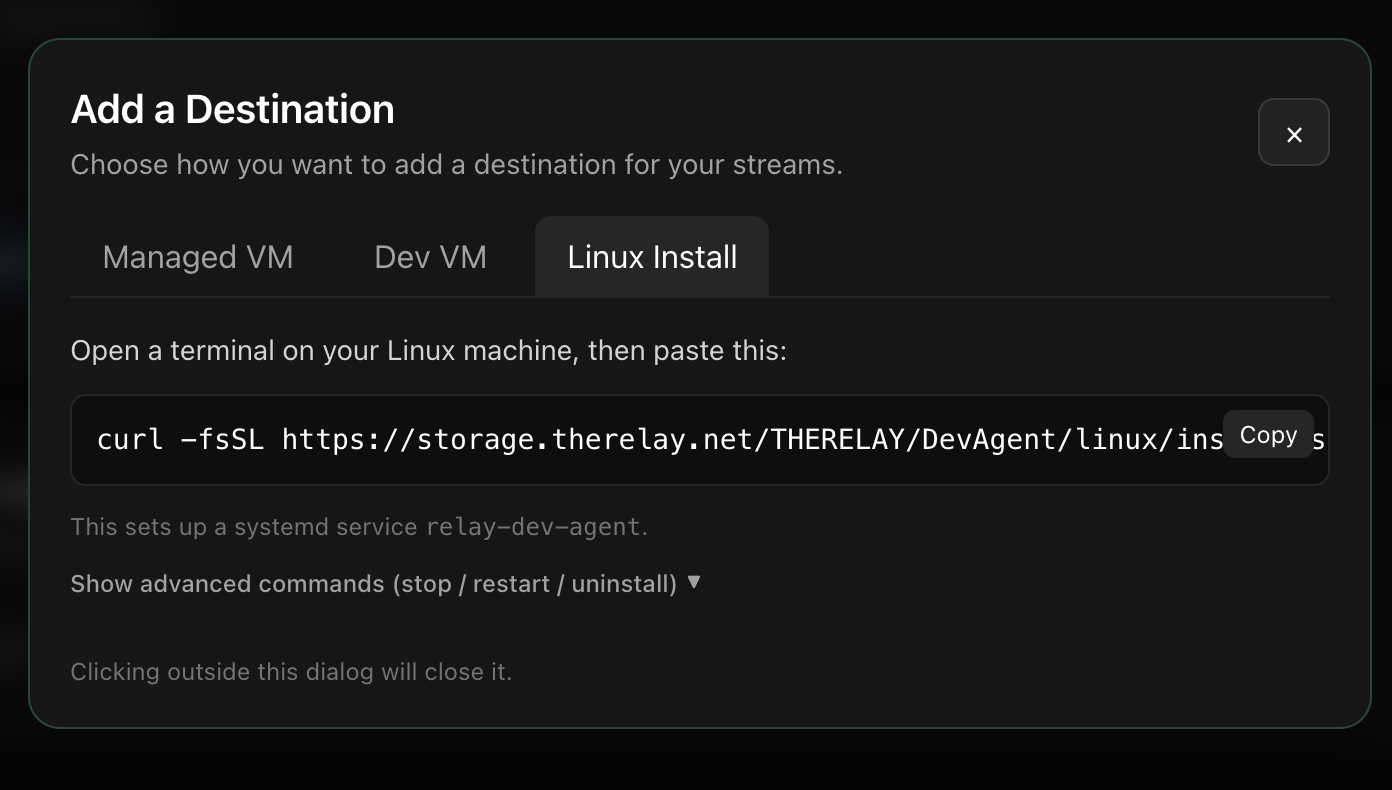
Task: Click the disclosure triangle next to advanced commands
Action: click(694, 583)
